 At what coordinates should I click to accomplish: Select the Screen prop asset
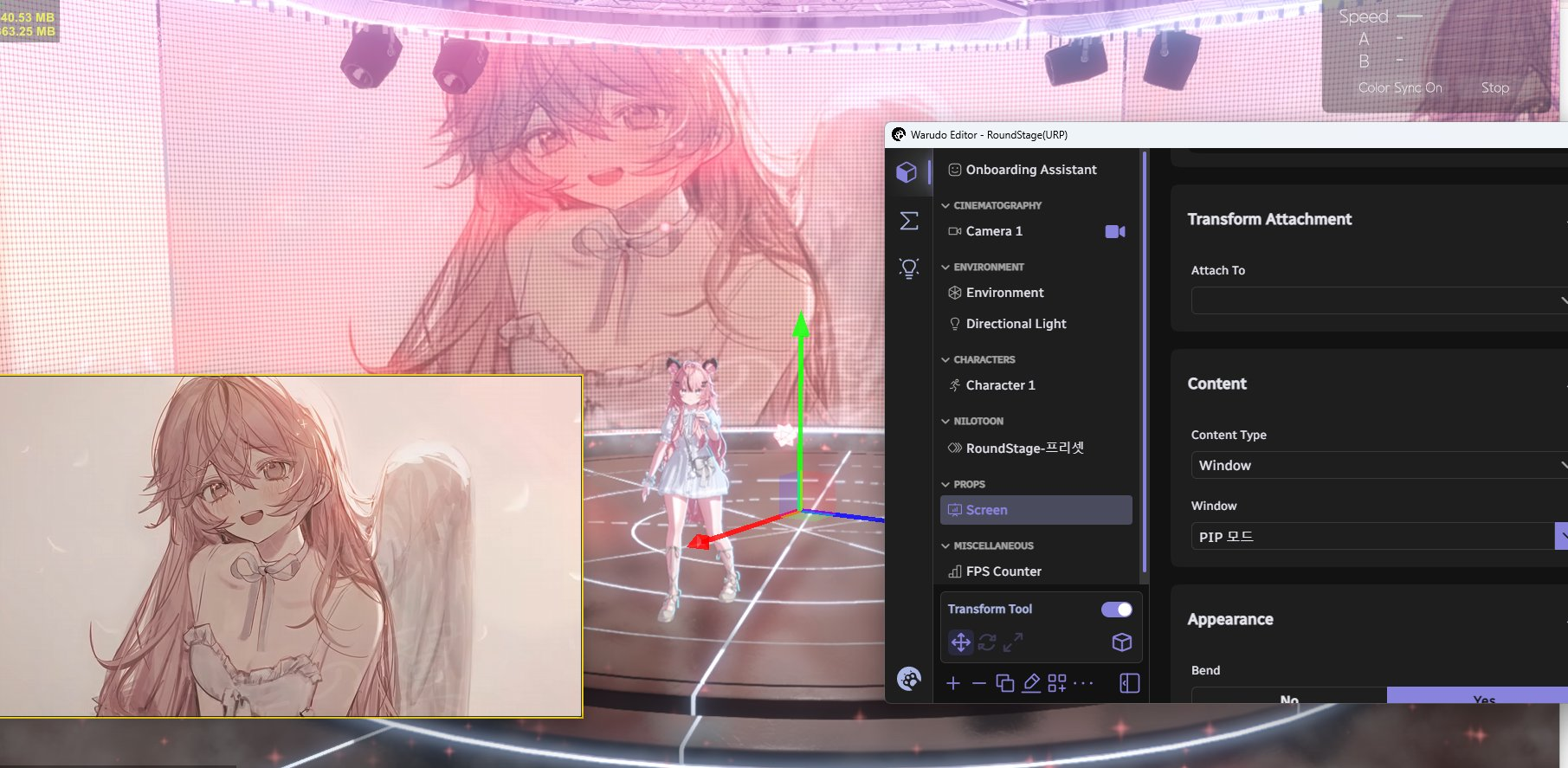[x=1036, y=510]
